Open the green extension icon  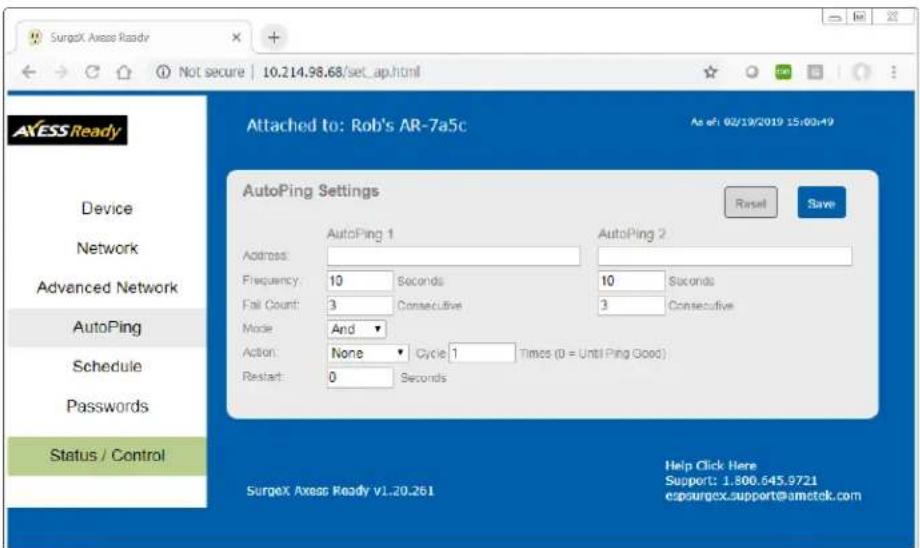coord(783,72)
